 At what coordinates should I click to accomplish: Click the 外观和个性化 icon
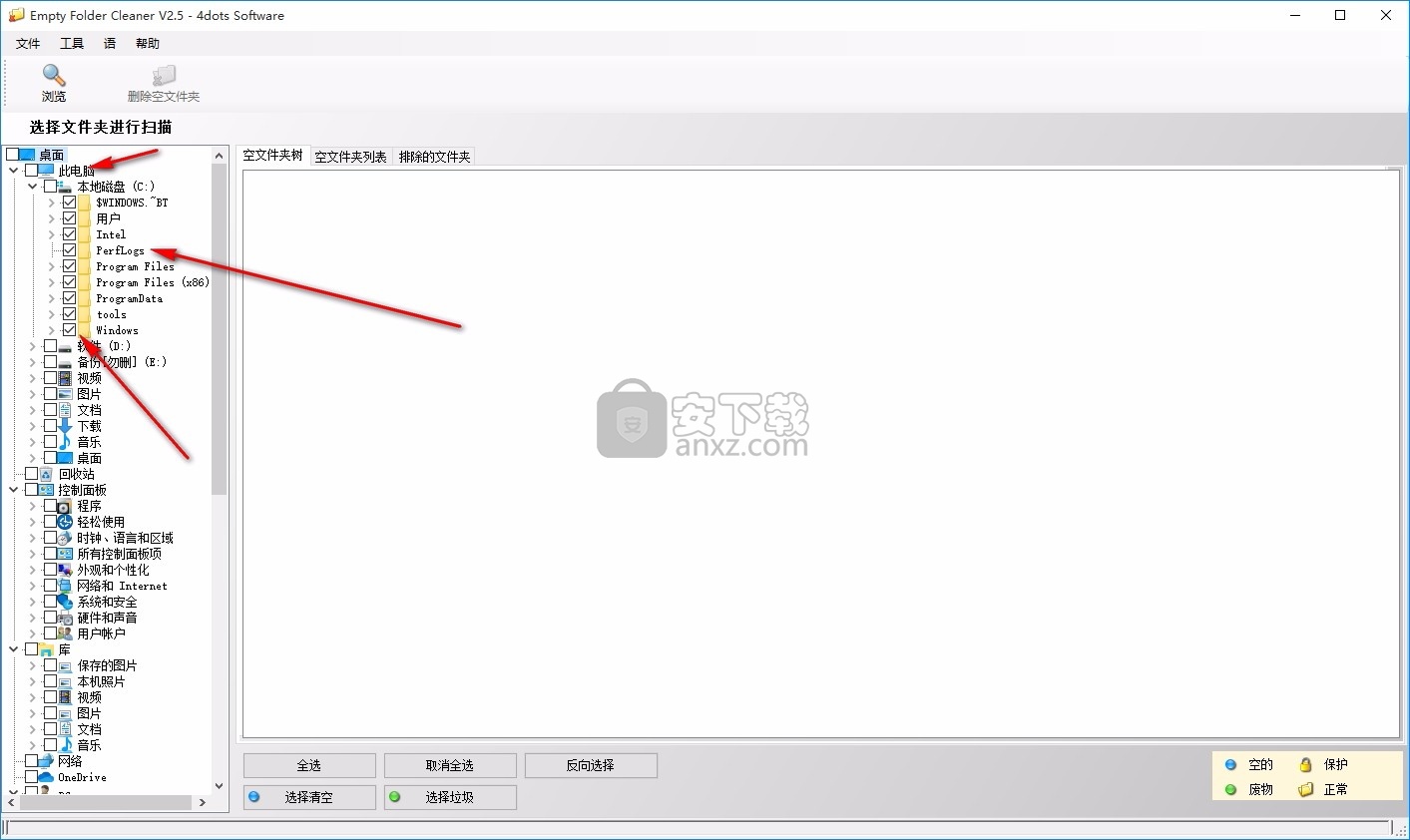click(x=65, y=570)
